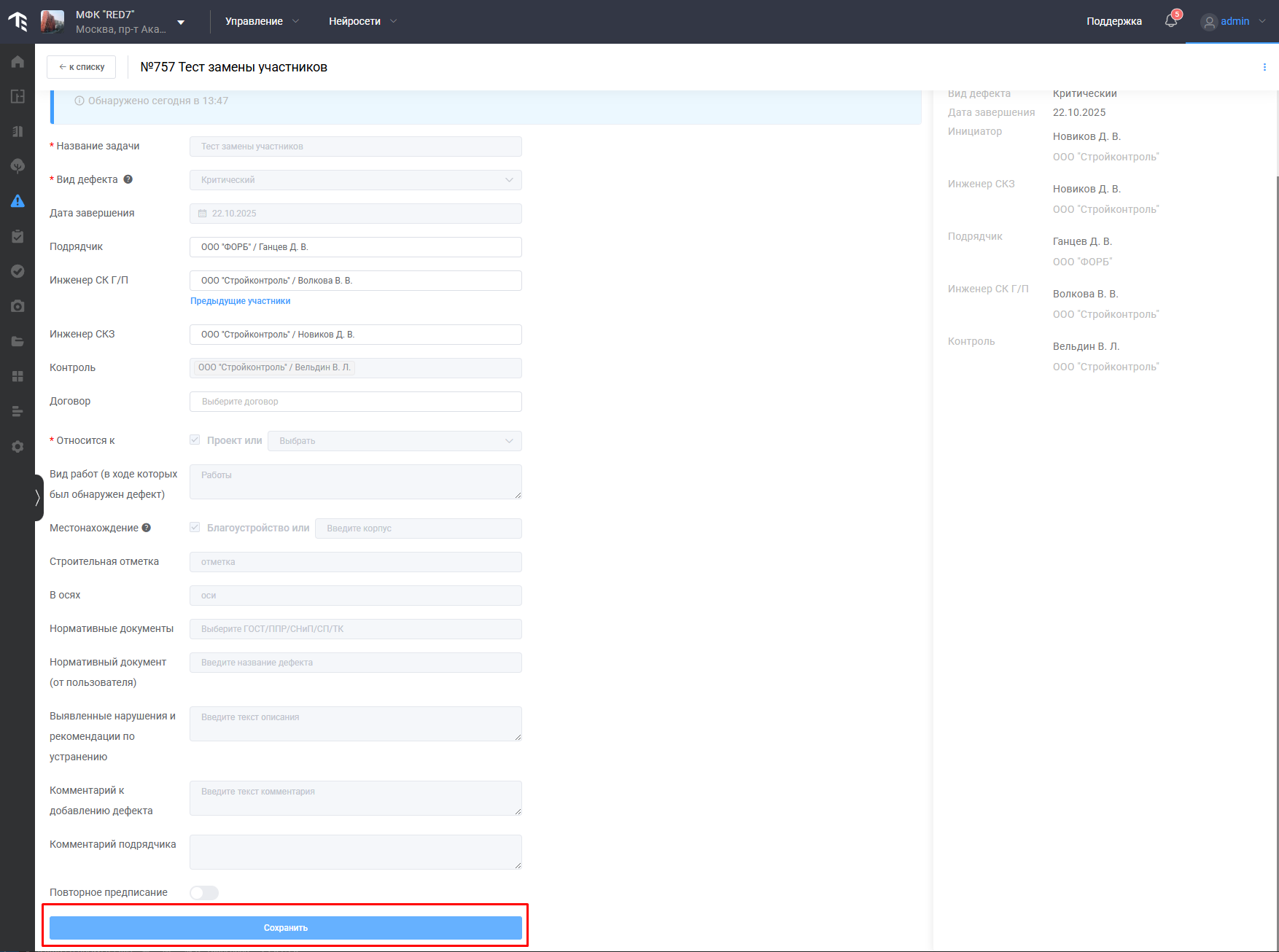Click the blue warning triangle sidebar icon
Viewport: 1279px width, 952px height.
[x=18, y=201]
